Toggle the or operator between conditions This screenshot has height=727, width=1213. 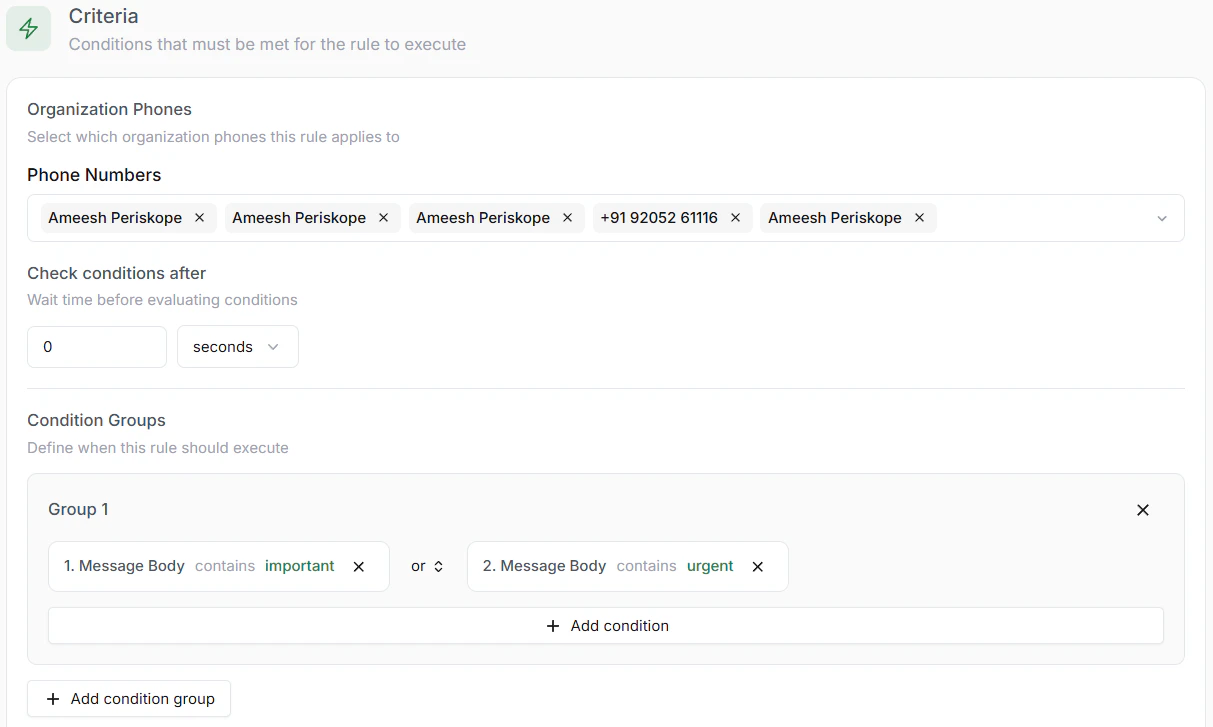(x=419, y=566)
